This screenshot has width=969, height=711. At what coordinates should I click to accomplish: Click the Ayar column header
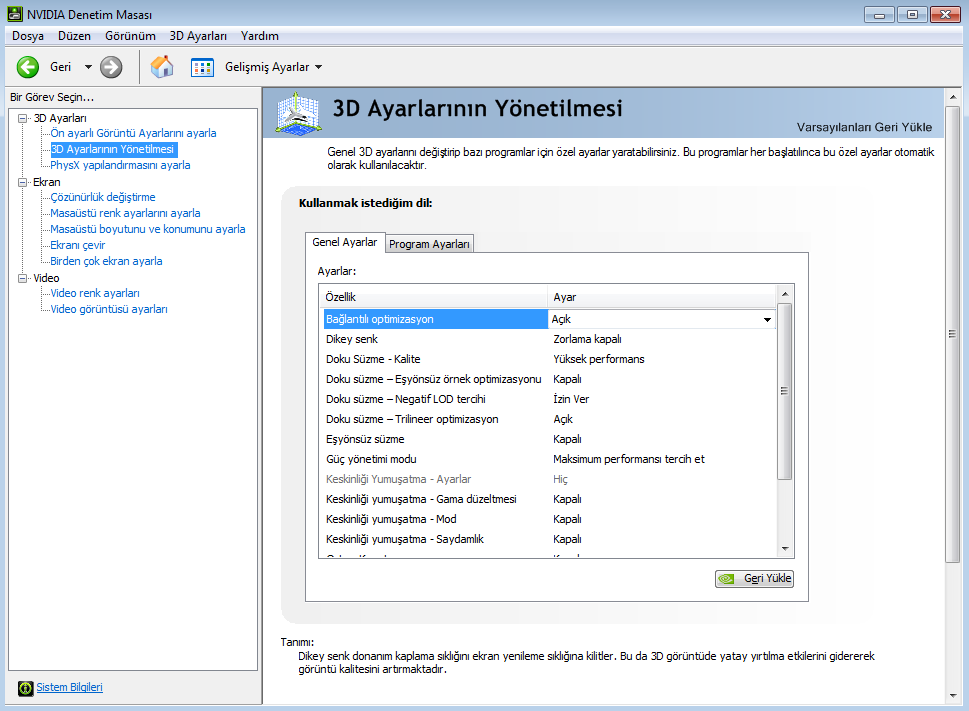662,297
